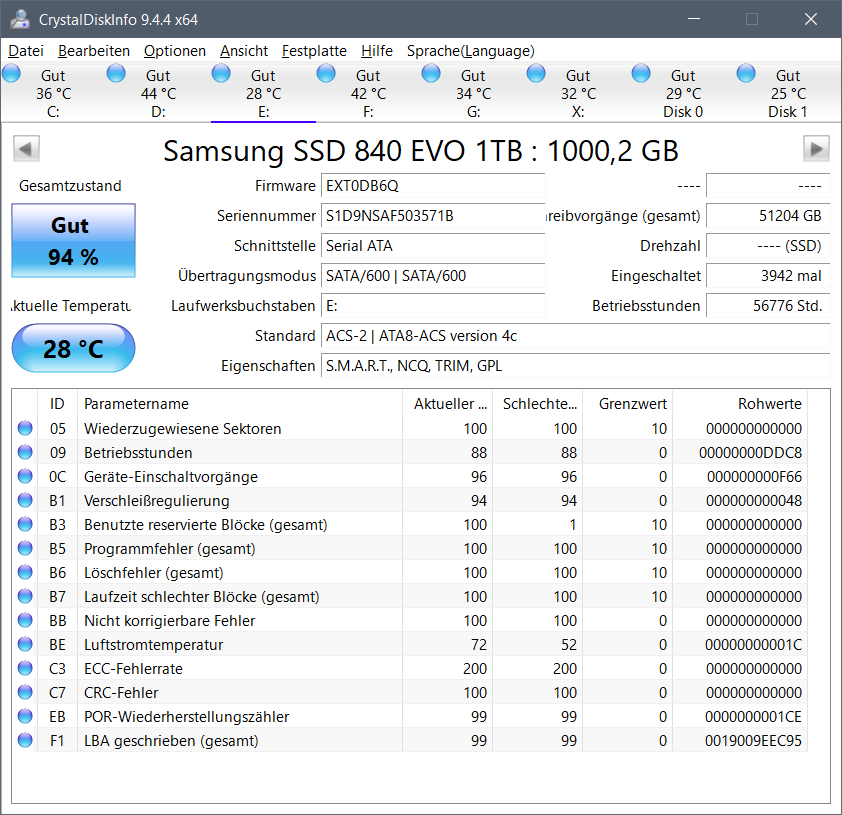Click status orb for Löschfehler (gesamt)
Viewport: 842px width, 815px height.
(25, 572)
